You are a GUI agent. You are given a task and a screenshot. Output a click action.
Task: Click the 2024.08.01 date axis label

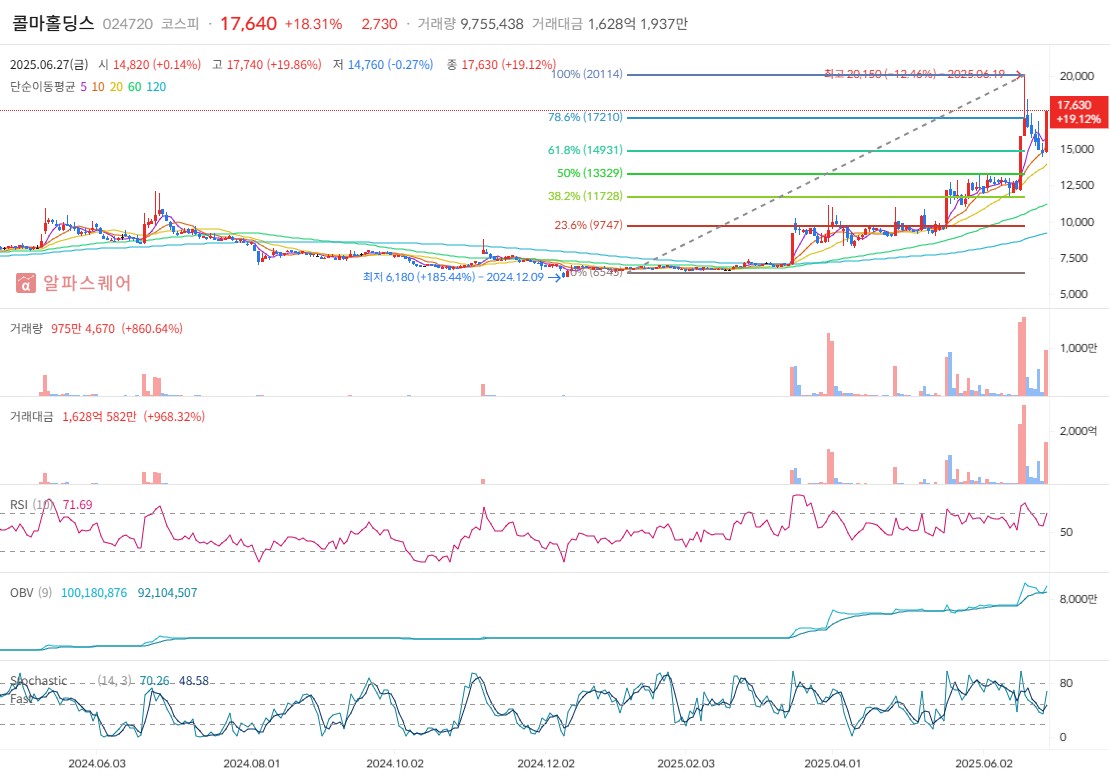251,764
